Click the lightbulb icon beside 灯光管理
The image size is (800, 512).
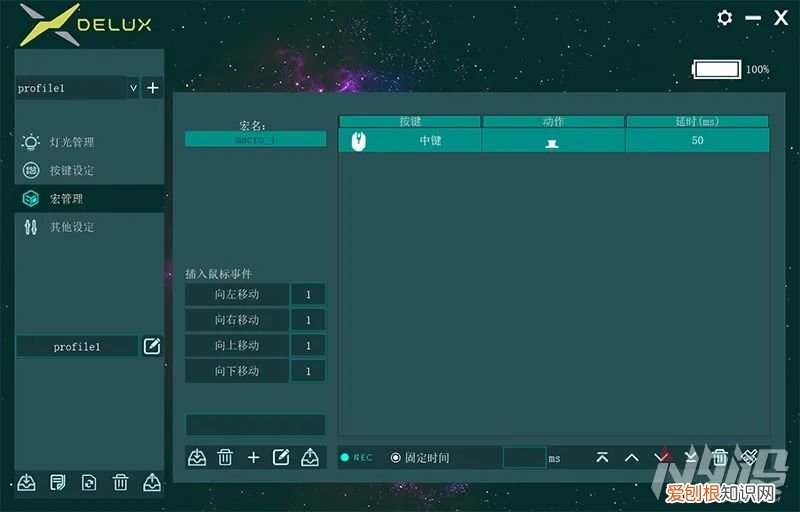tap(31, 142)
